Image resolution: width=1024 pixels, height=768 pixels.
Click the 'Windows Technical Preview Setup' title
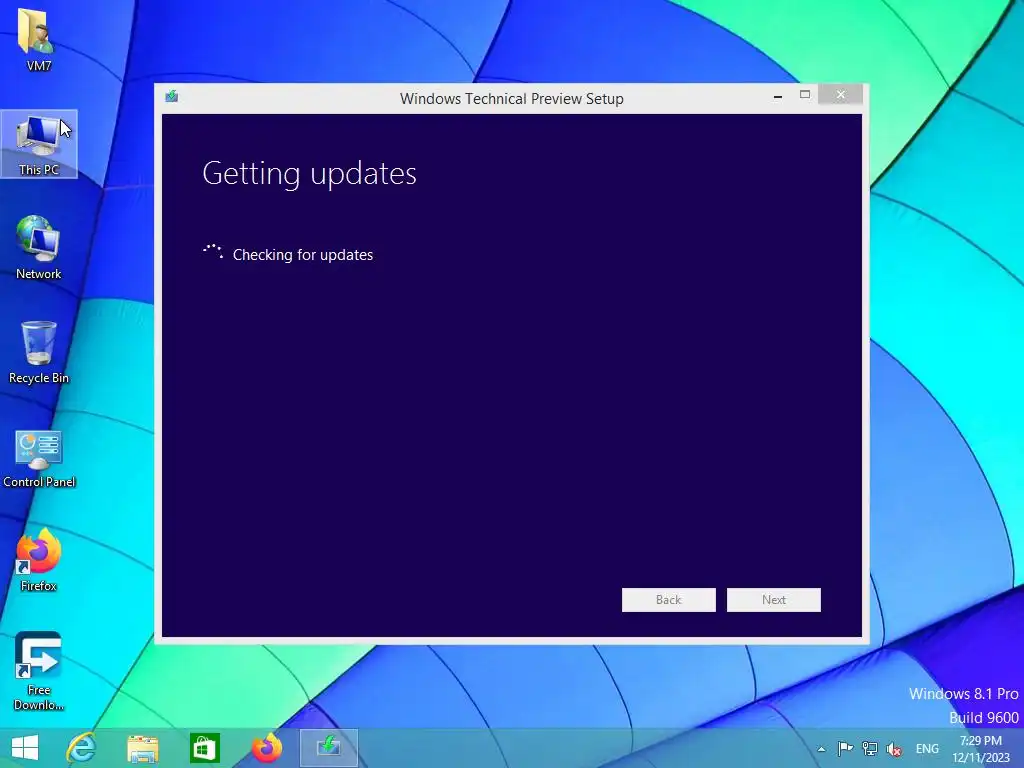click(511, 99)
